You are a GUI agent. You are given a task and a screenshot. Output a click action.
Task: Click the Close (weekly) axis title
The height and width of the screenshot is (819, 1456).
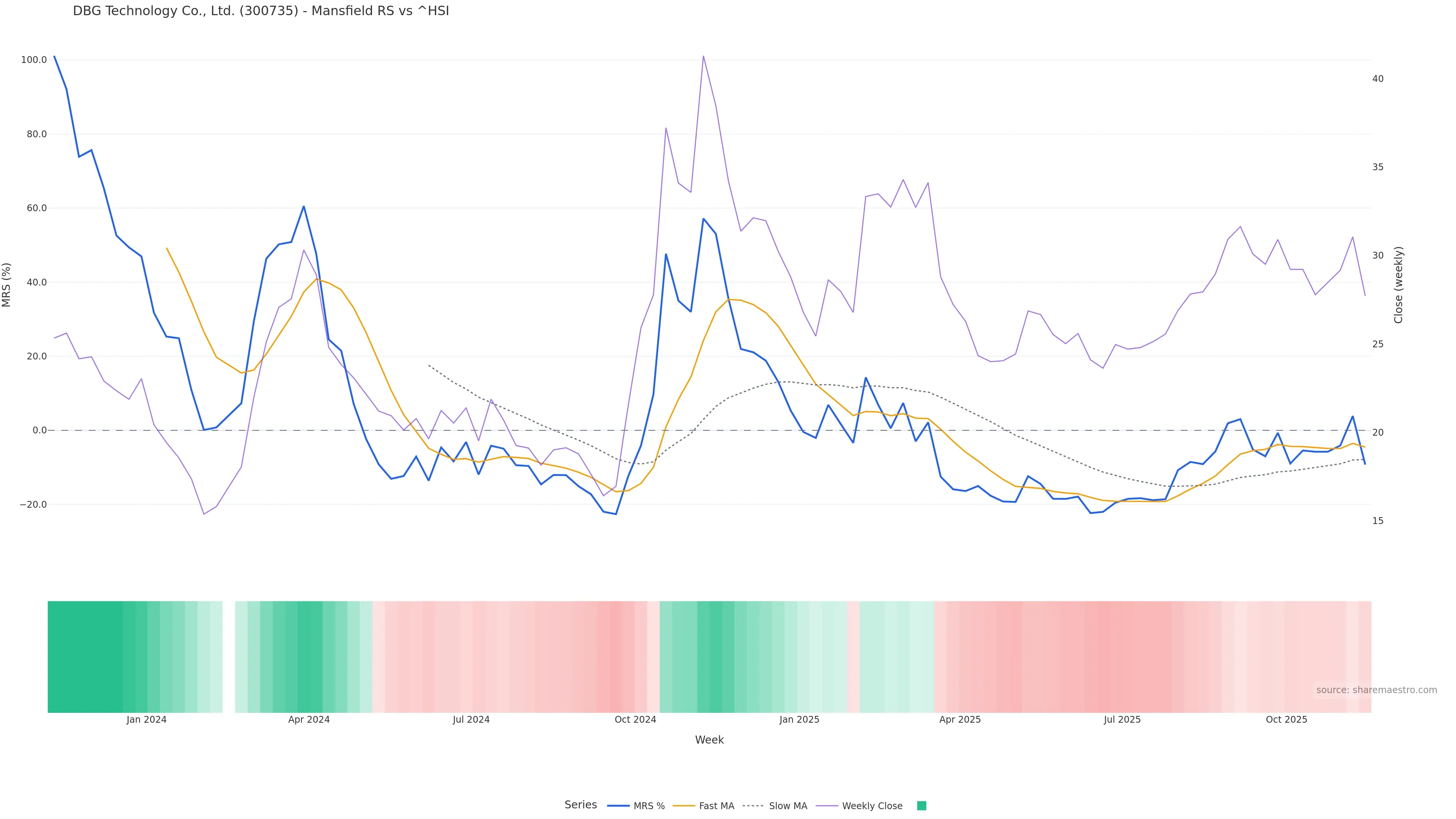(1398, 285)
